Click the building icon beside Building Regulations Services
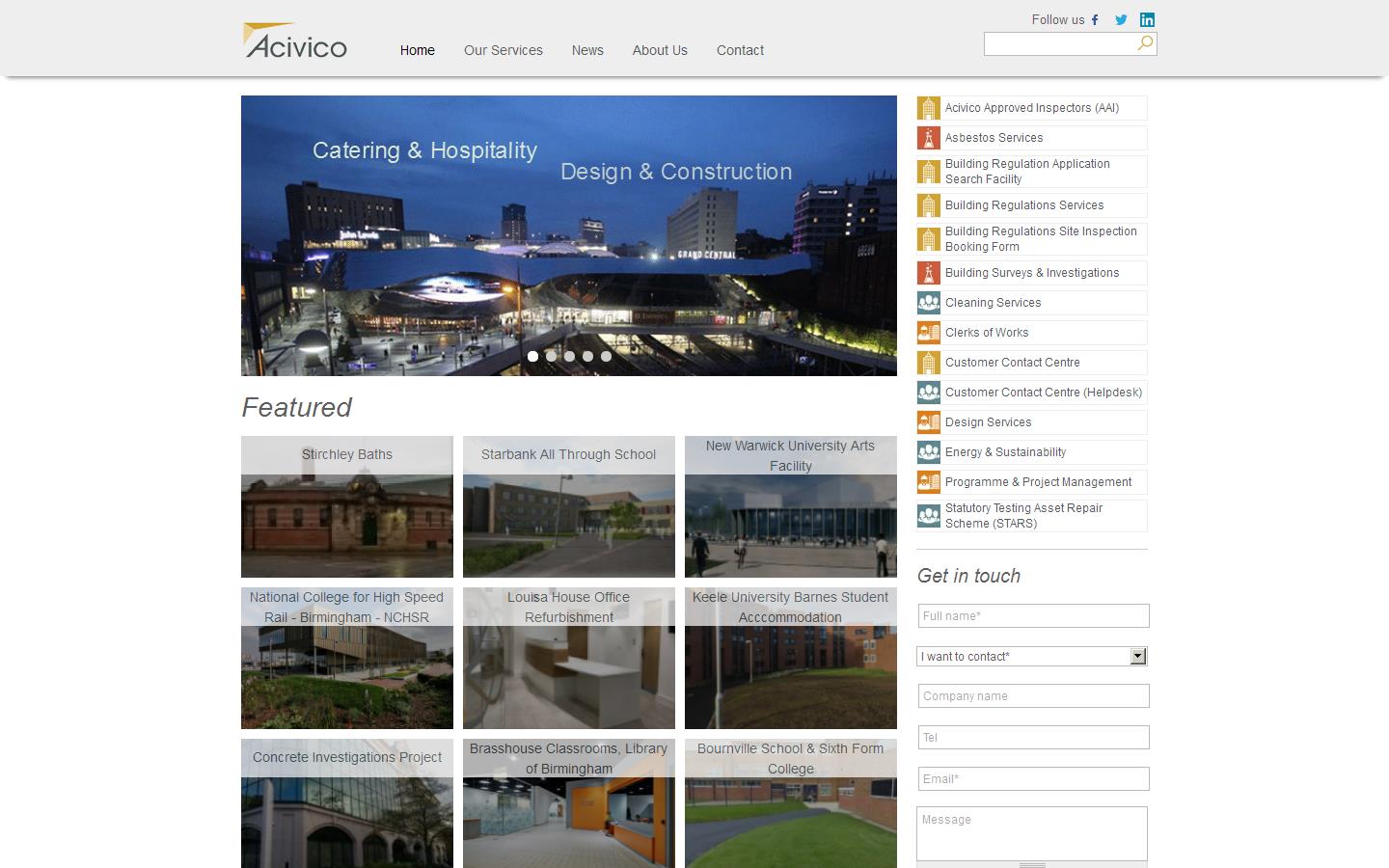Image resolution: width=1389 pixels, height=868 pixels. (x=928, y=204)
